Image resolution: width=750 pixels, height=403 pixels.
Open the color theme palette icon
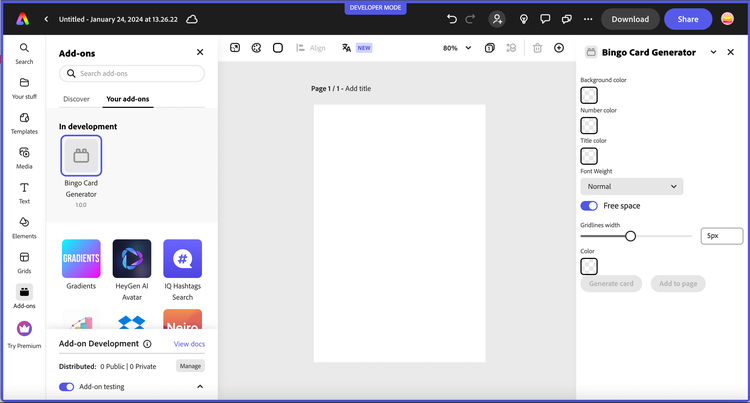click(256, 48)
